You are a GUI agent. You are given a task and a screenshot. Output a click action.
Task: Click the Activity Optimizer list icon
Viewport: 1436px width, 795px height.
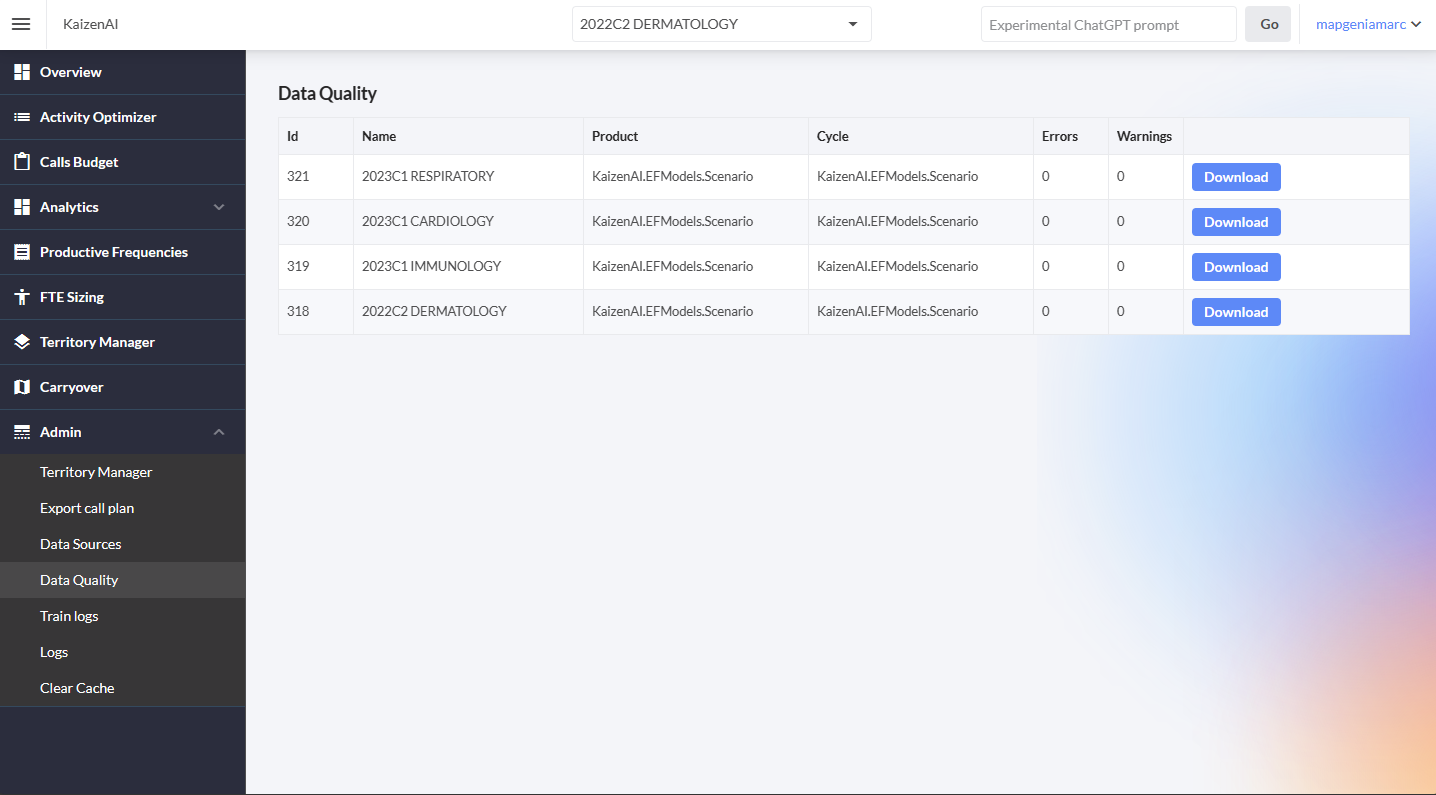tap(21, 117)
